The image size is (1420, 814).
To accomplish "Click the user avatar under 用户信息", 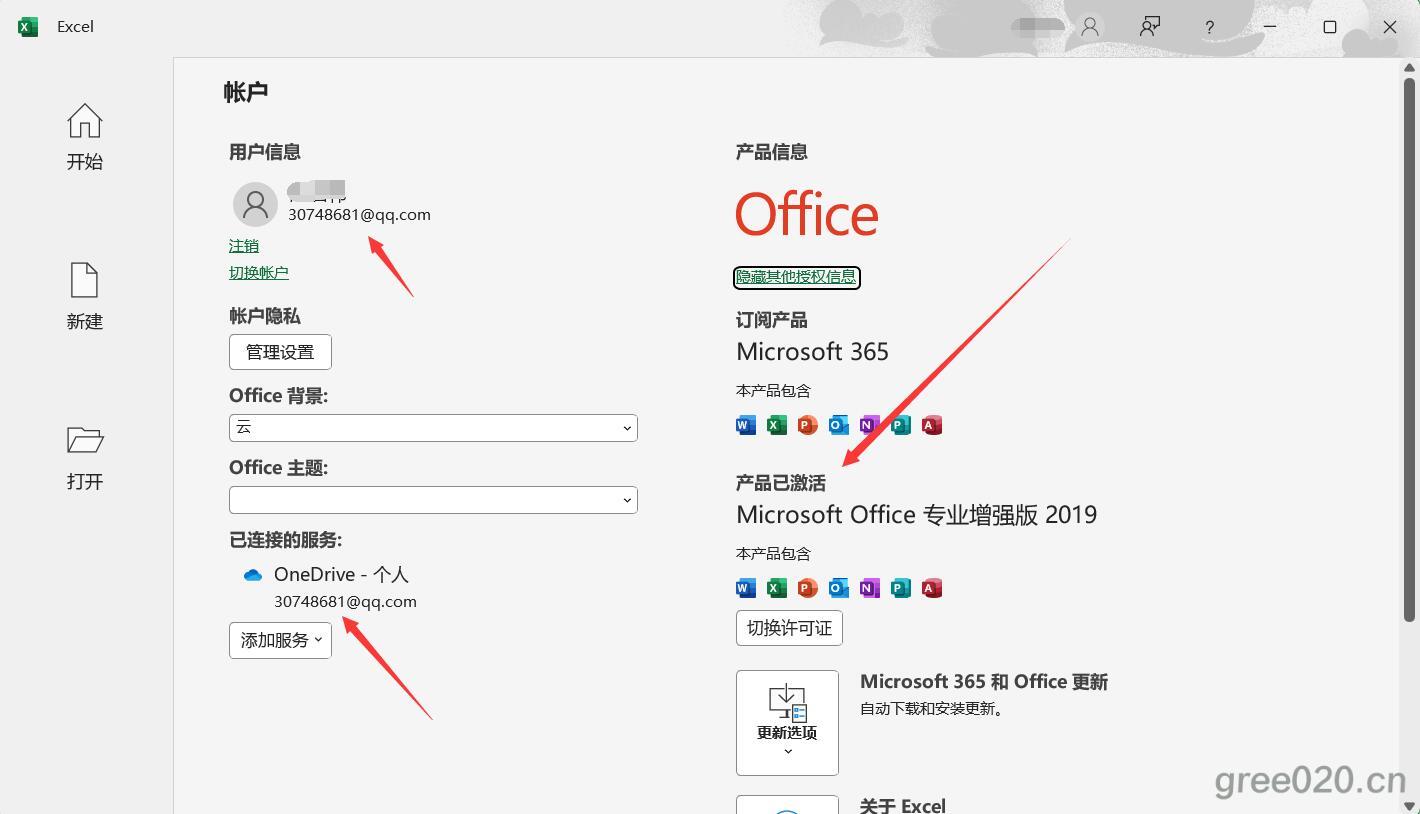I will tap(255, 204).
